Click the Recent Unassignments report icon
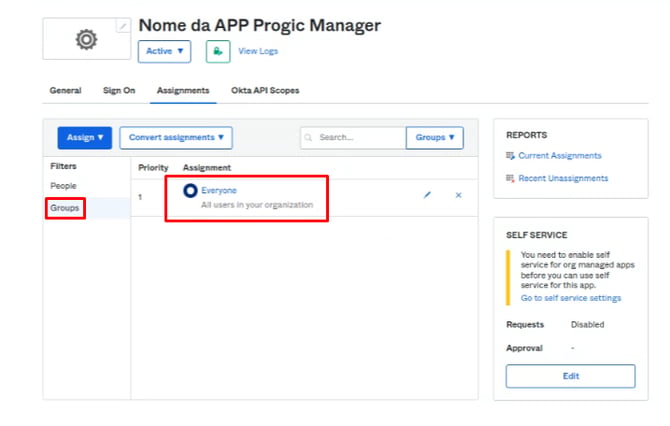This screenshot has width=670, height=426. (x=510, y=178)
